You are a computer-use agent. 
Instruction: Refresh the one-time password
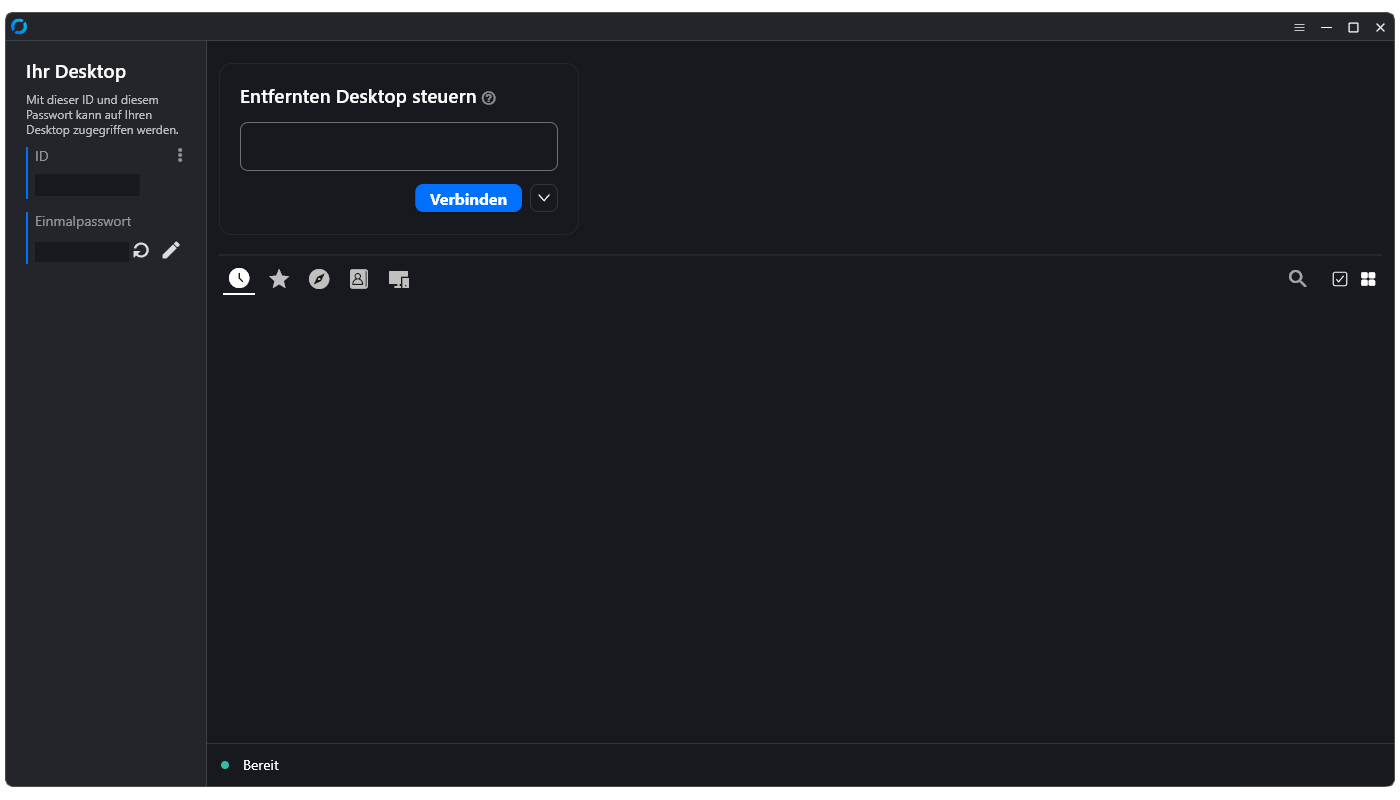coord(141,250)
